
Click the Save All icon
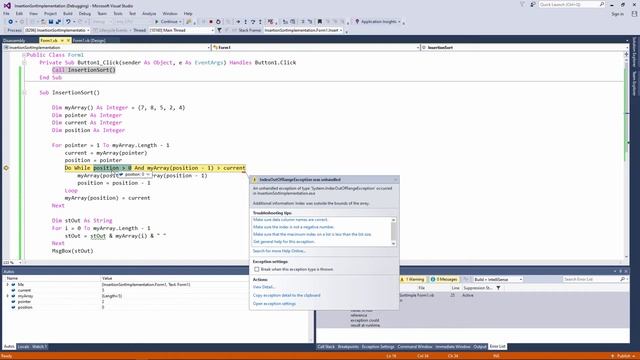point(58,22)
